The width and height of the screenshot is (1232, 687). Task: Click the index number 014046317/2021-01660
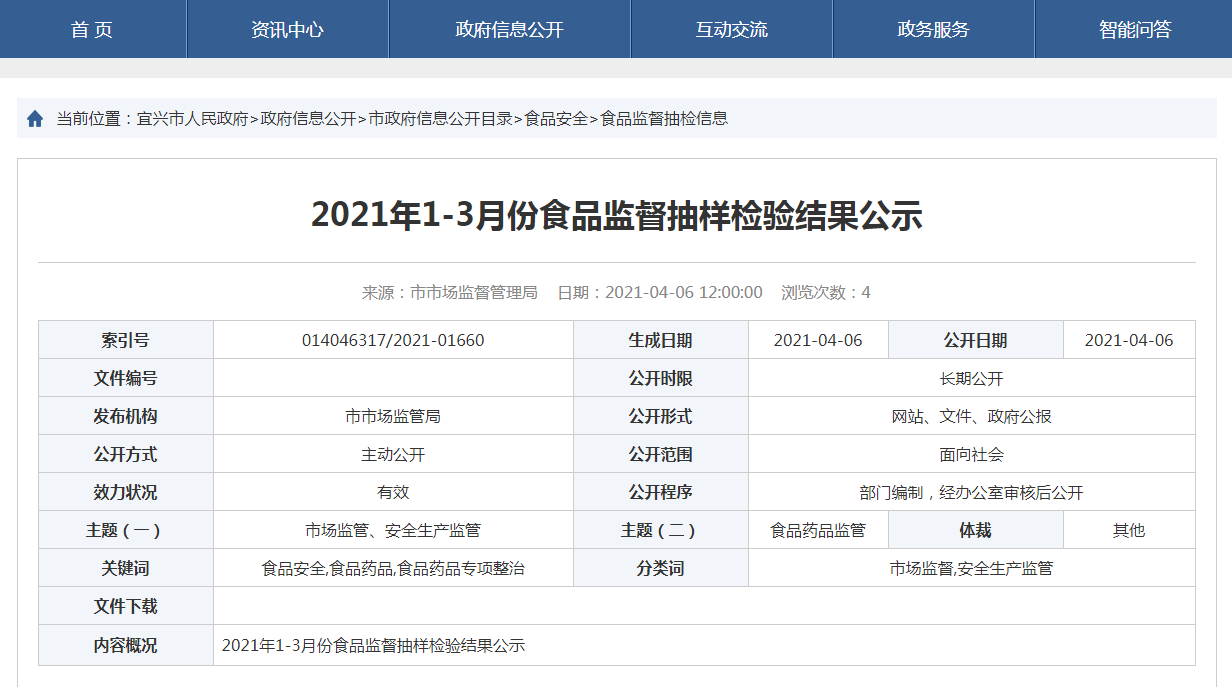click(393, 341)
